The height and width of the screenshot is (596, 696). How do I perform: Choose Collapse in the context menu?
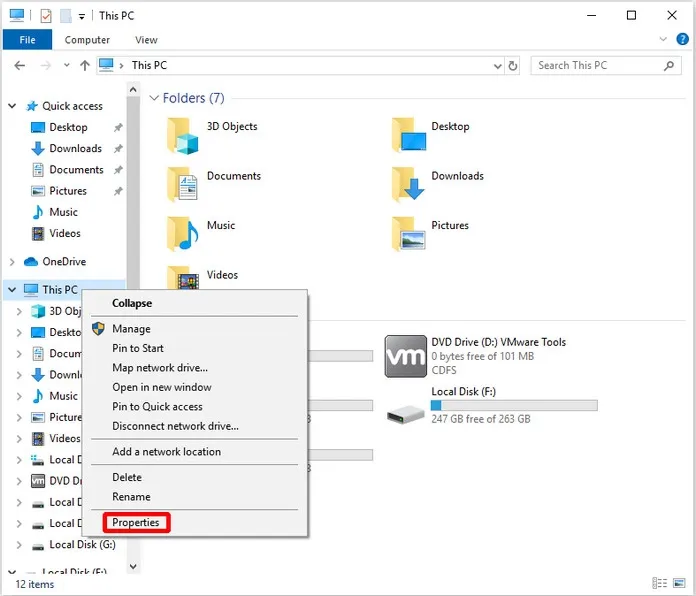point(132,304)
